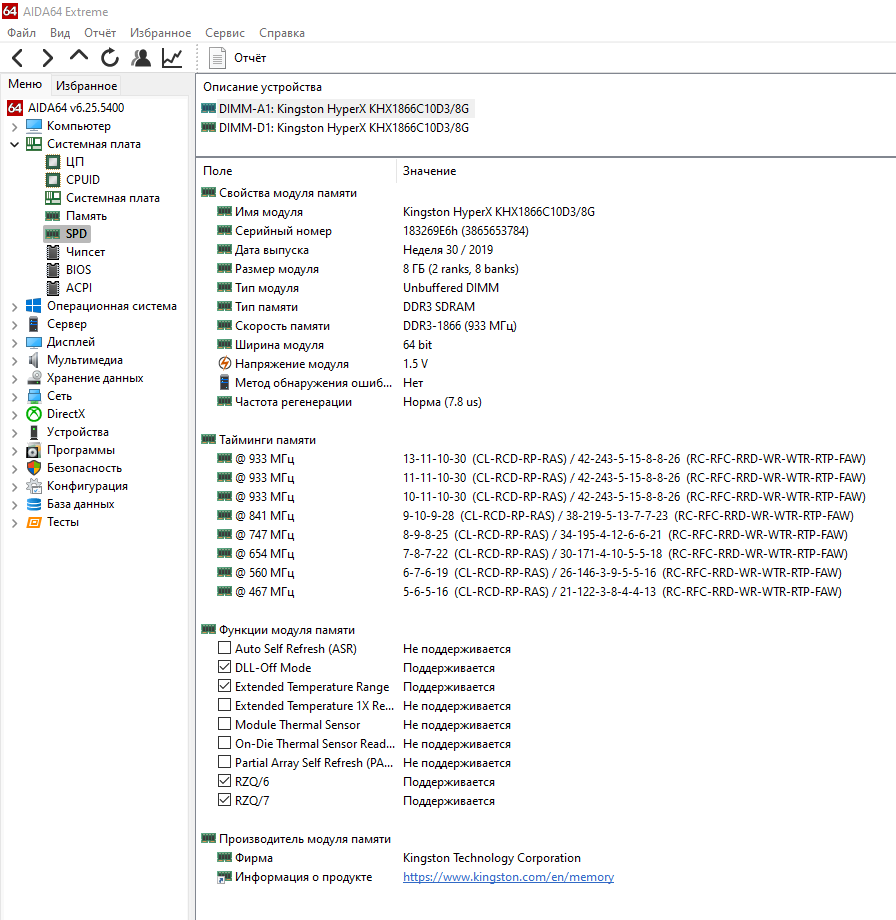Toggle RZQ/7 checkbox
896x920 pixels.
click(x=224, y=800)
